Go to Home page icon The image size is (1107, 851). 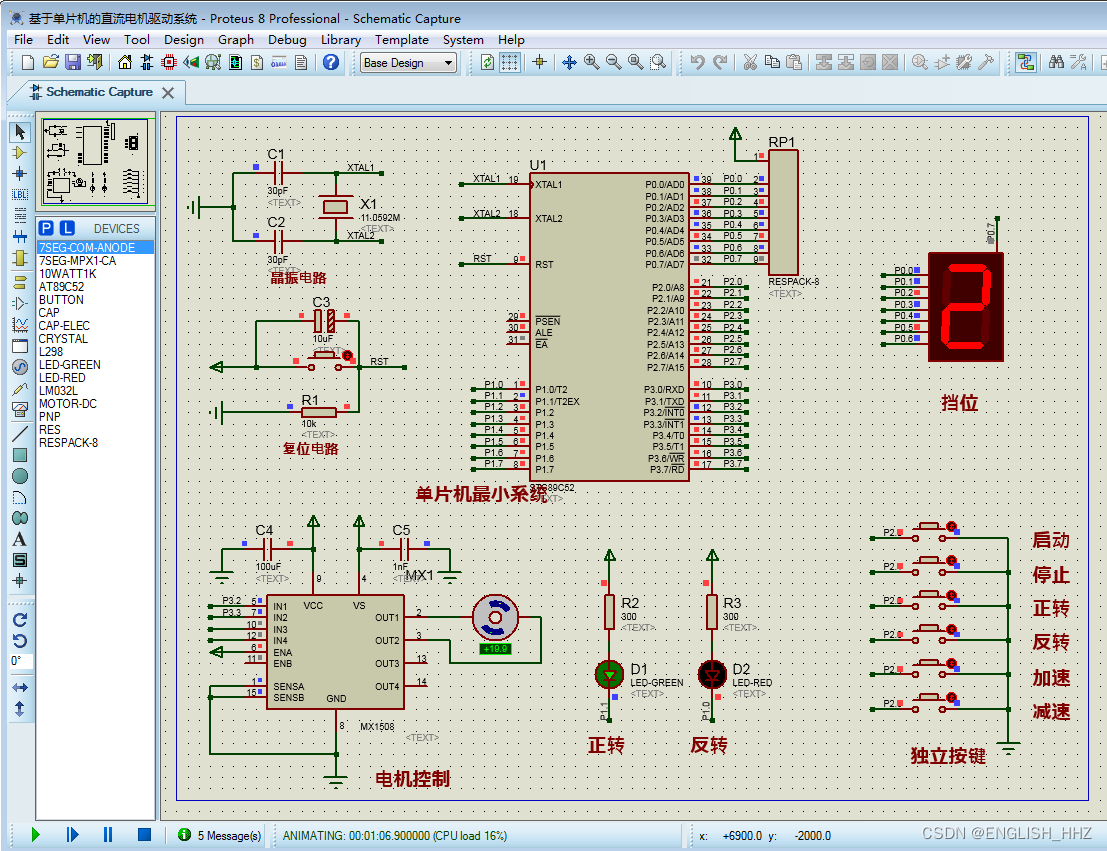coord(125,63)
